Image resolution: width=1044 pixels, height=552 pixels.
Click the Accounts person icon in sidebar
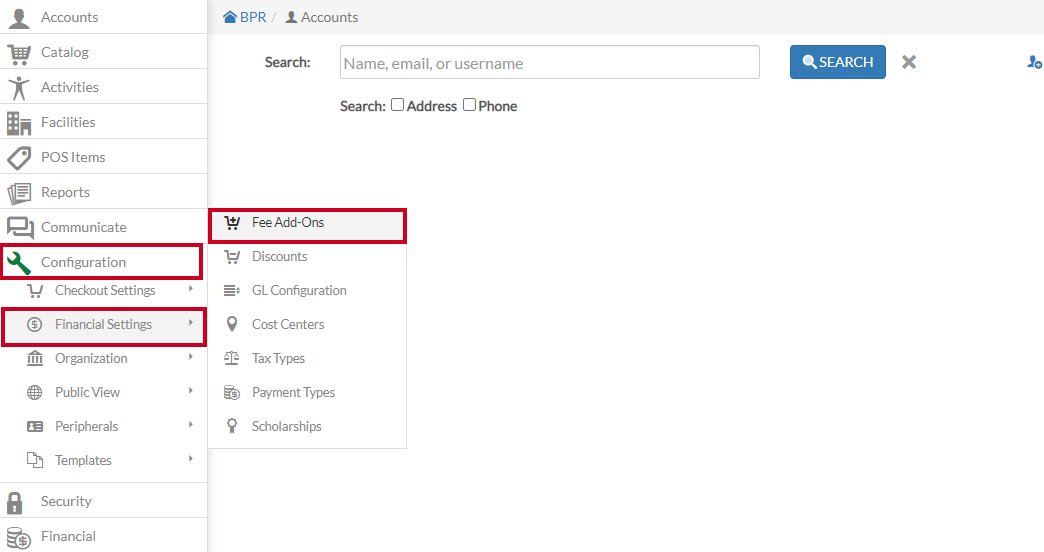(19, 18)
